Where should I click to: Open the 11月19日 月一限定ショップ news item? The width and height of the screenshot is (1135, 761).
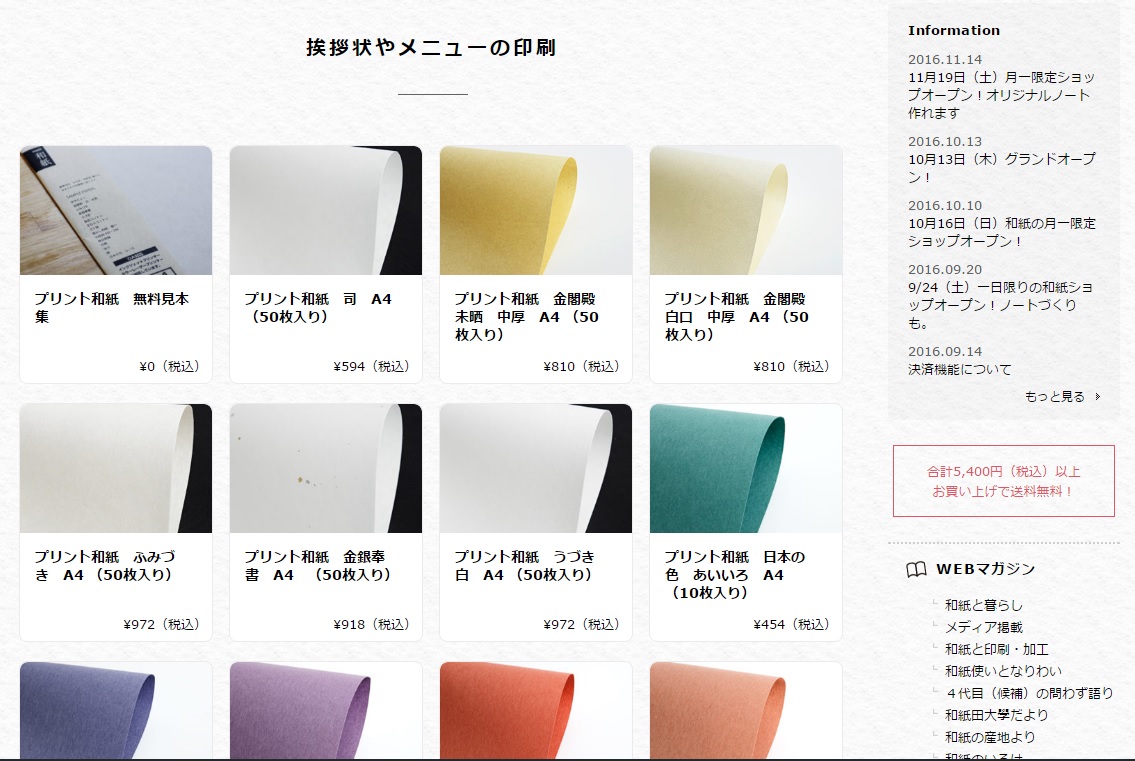(x=1001, y=95)
